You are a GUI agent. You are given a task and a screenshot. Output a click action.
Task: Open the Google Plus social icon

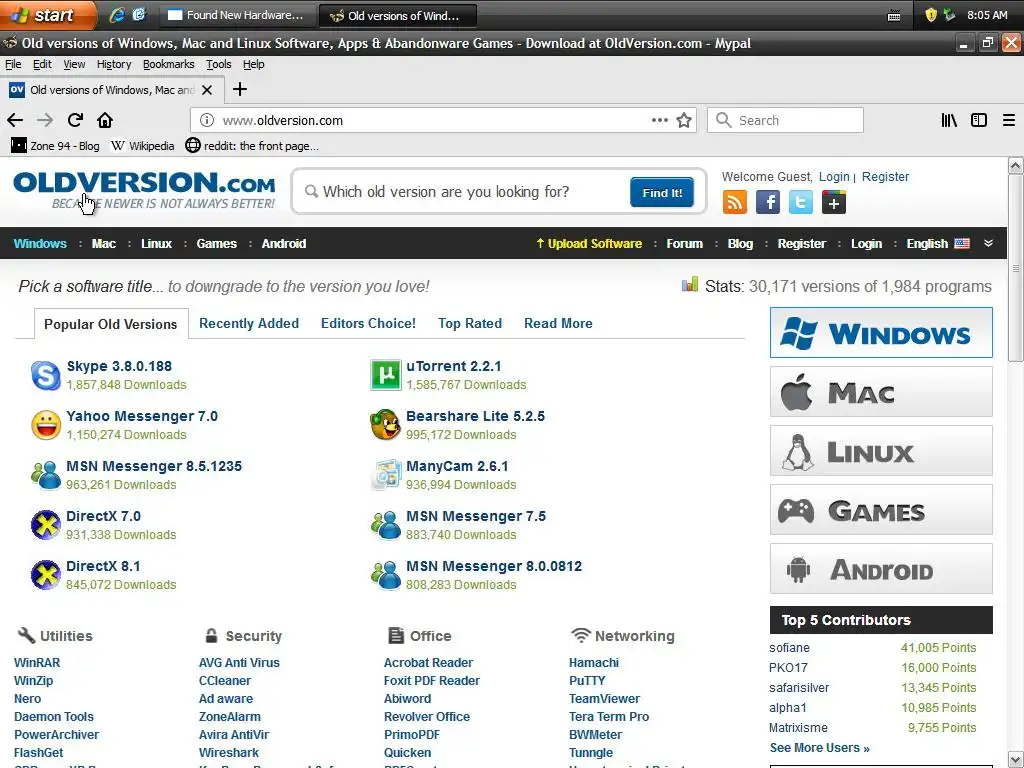coord(834,202)
